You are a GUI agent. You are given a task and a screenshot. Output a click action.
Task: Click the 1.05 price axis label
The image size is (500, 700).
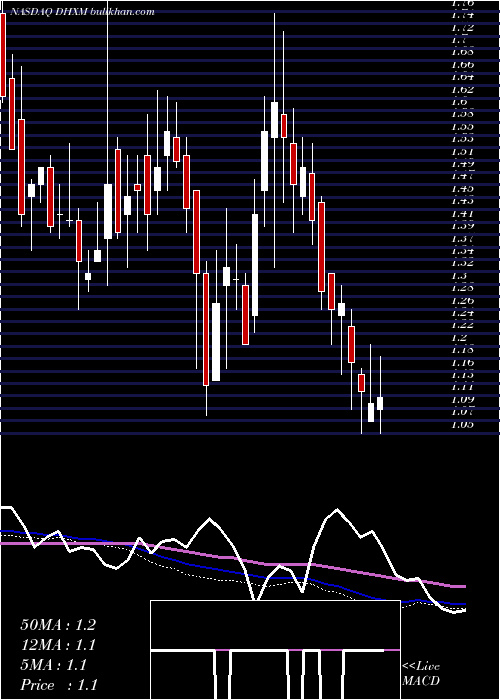[462, 424]
